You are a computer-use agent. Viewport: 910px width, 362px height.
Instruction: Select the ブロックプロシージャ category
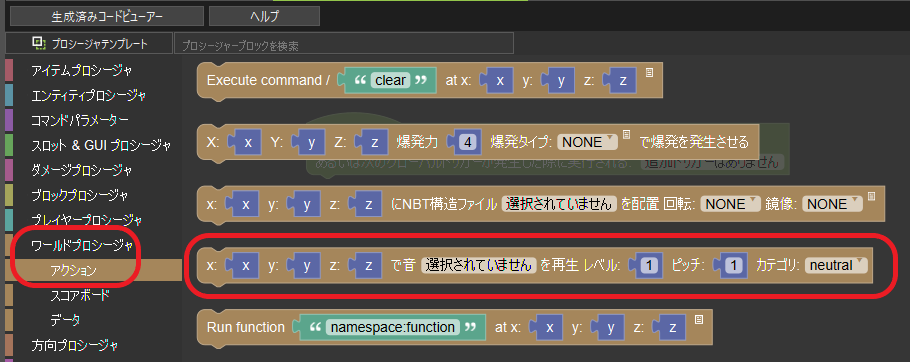tap(80, 196)
